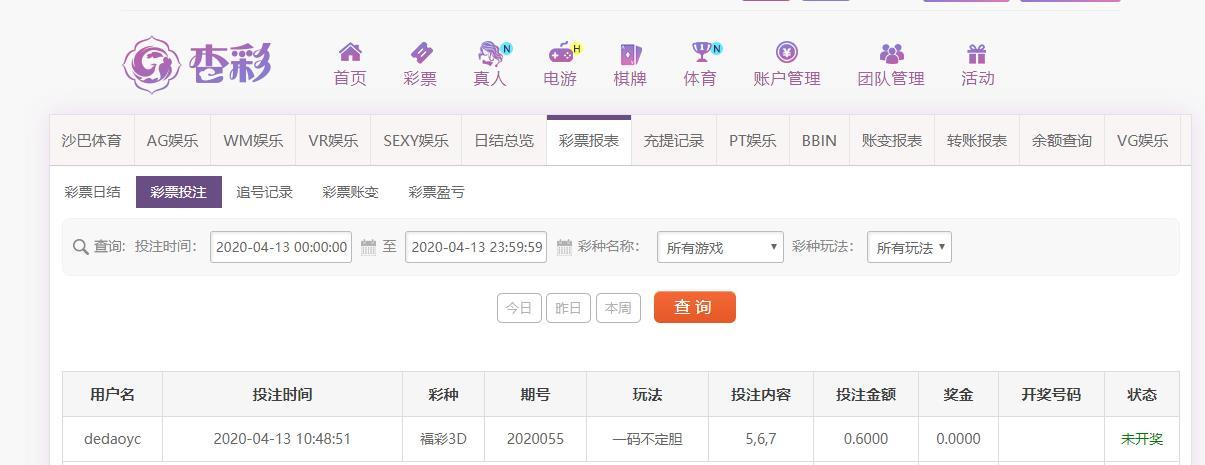Click the 状态 column header

tap(1142, 395)
